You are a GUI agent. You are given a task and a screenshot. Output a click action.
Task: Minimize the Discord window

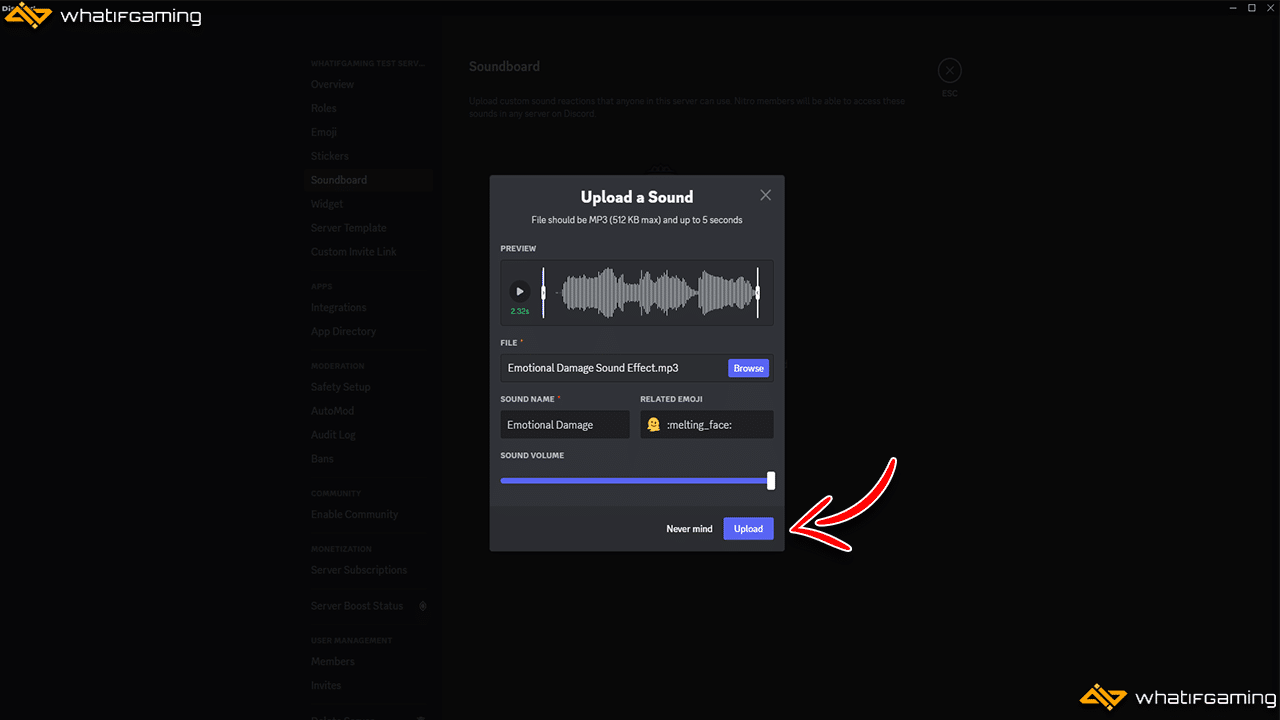click(1234, 7)
